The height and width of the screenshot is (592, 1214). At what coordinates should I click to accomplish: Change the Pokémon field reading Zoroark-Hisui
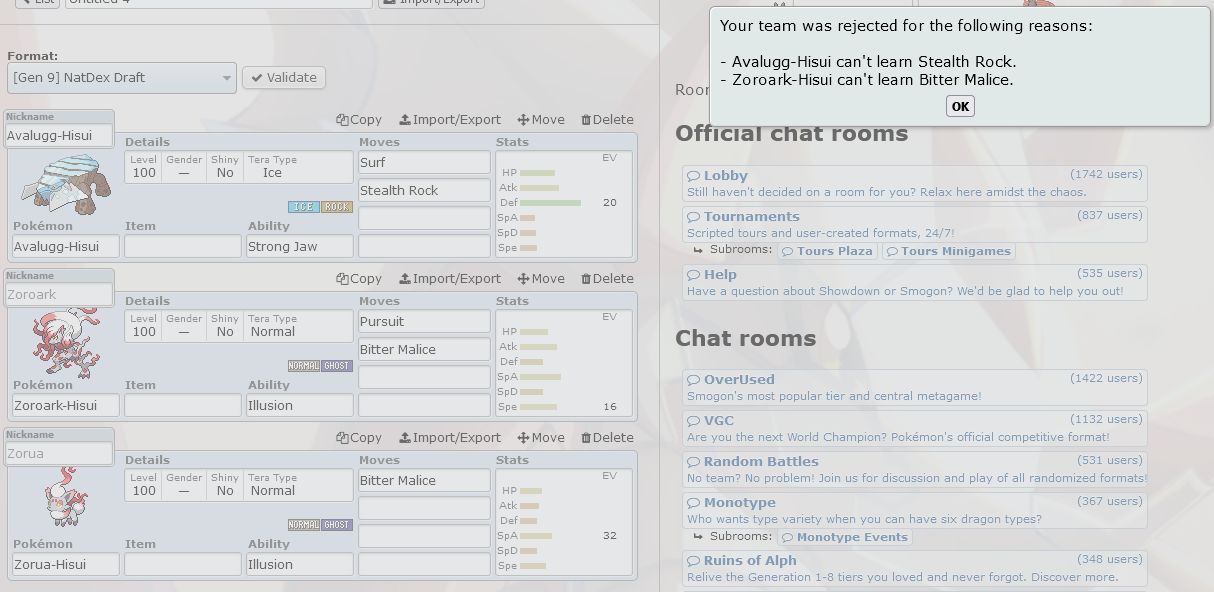(x=66, y=405)
